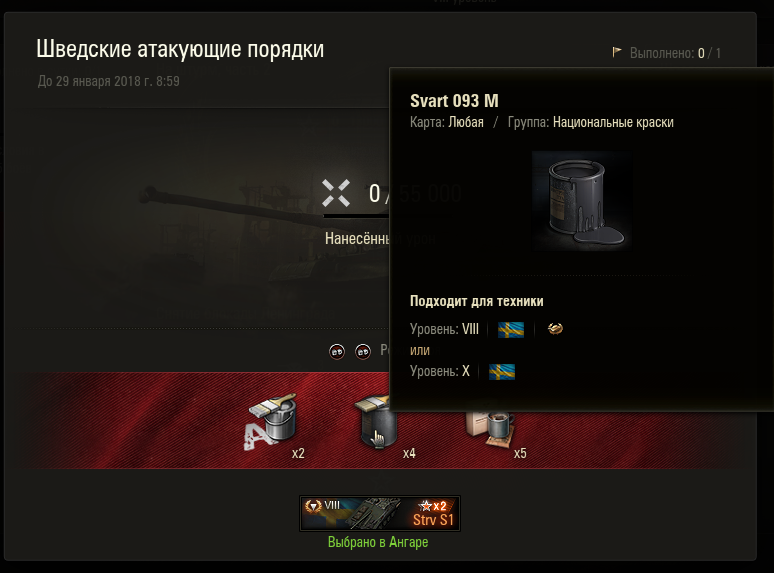
Task: Click the crossed damage icon near counter
Action: (336, 192)
